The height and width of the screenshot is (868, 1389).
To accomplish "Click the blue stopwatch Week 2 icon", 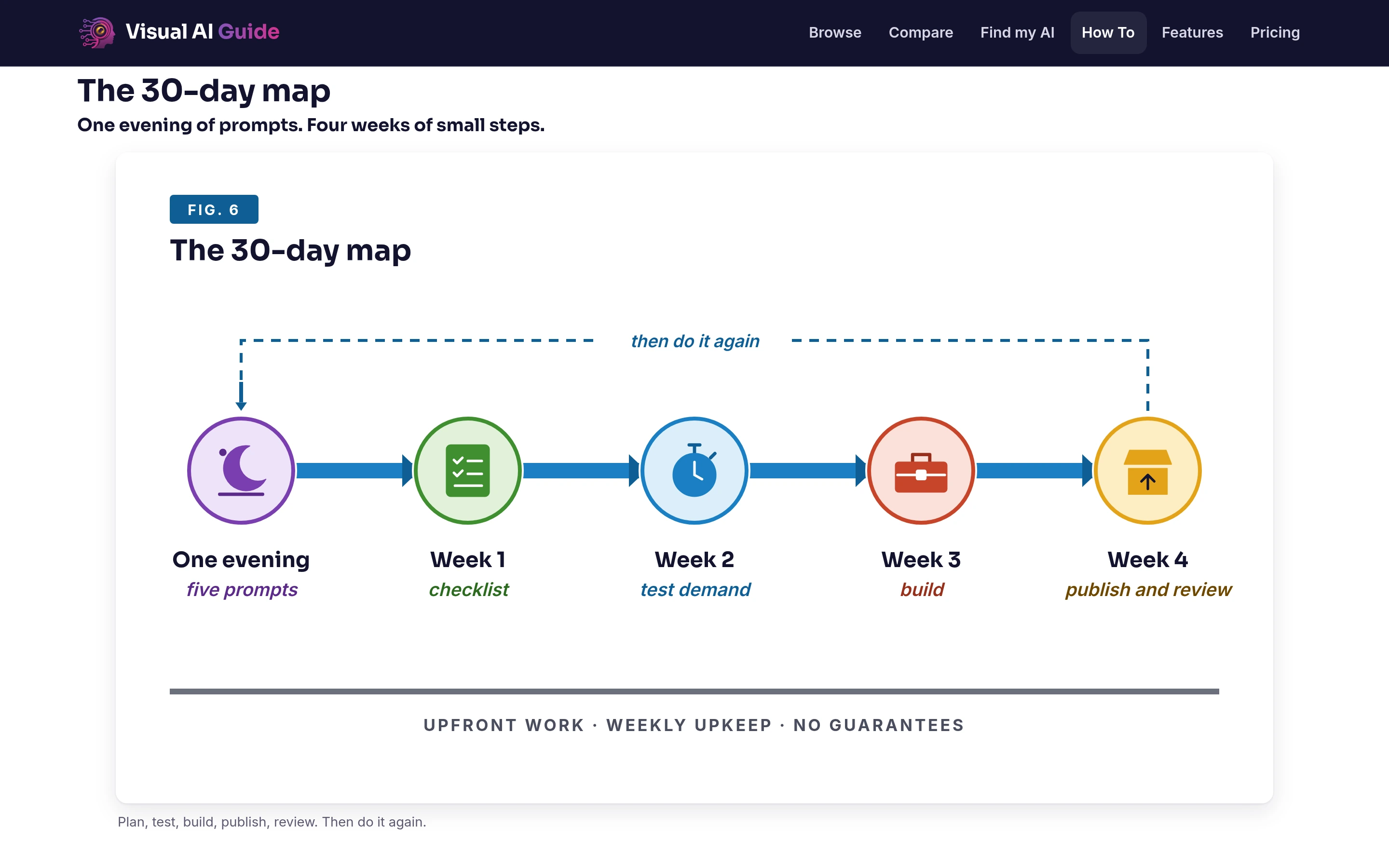I will point(694,470).
